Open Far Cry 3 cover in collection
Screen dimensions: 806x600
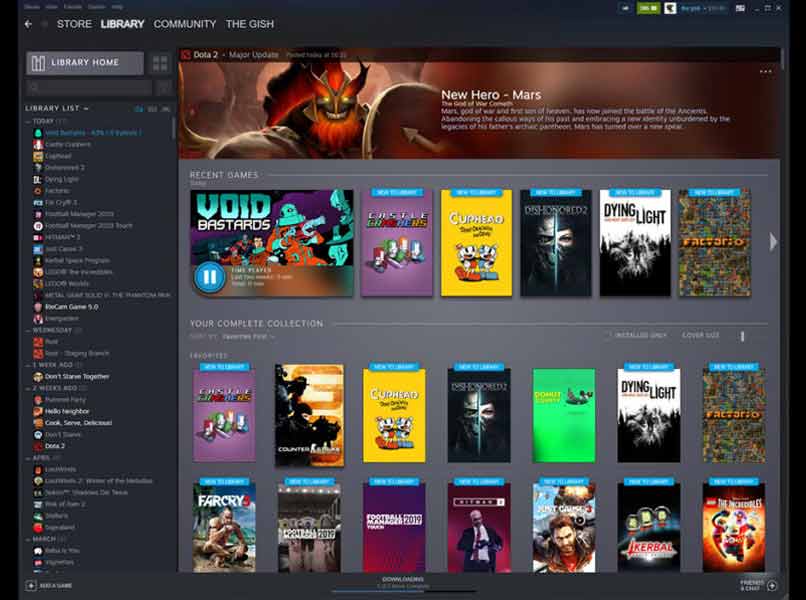coord(224,528)
